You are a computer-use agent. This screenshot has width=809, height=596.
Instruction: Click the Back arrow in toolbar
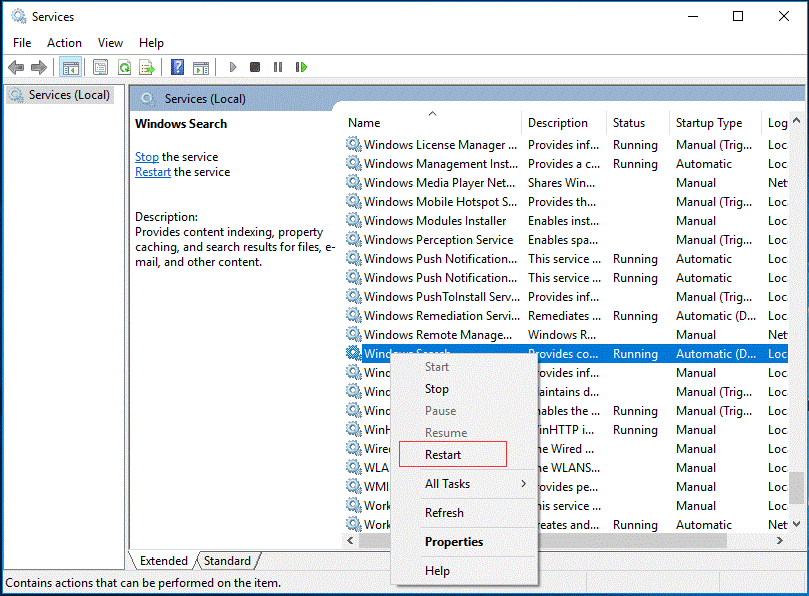point(16,67)
